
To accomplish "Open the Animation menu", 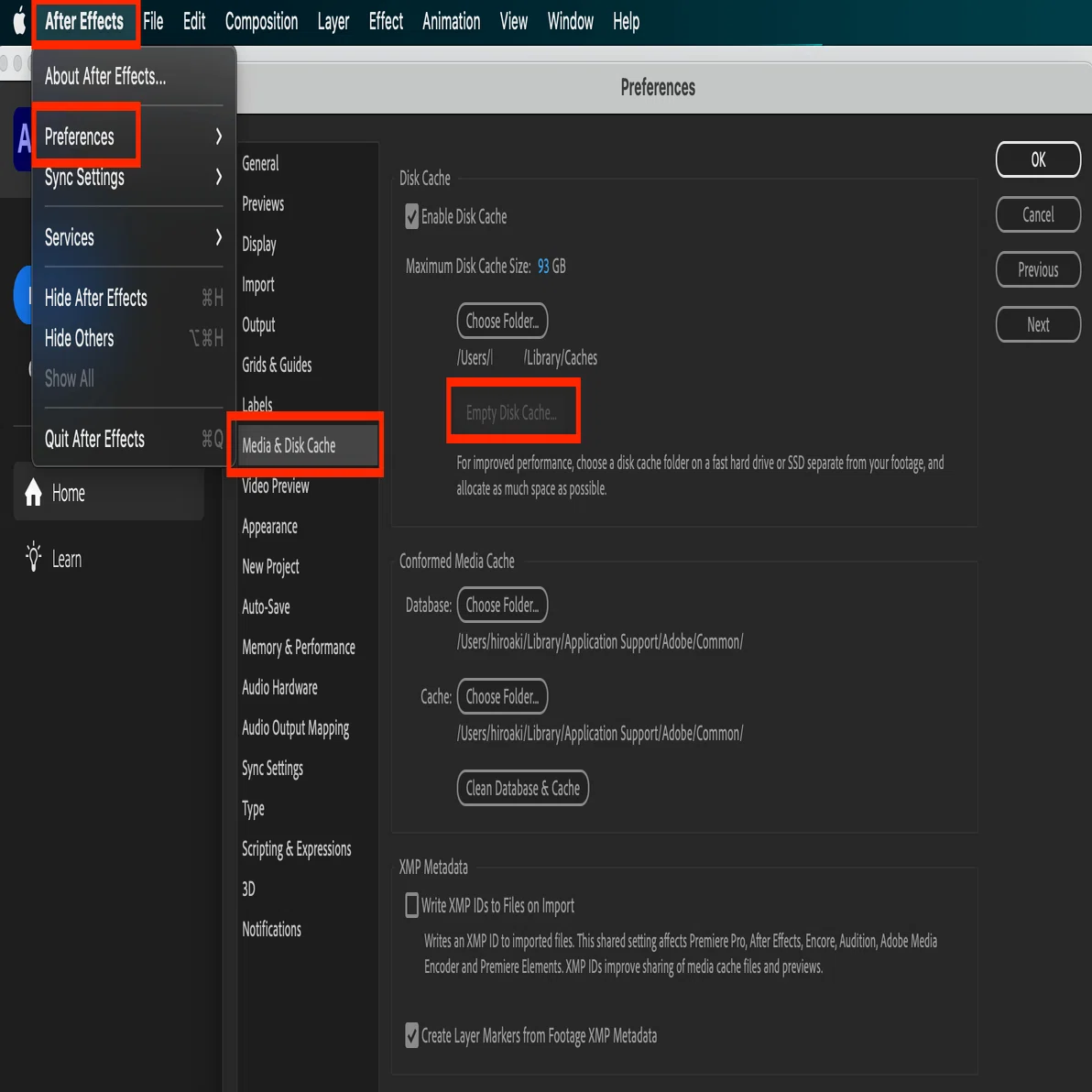I will [x=452, y=22].
